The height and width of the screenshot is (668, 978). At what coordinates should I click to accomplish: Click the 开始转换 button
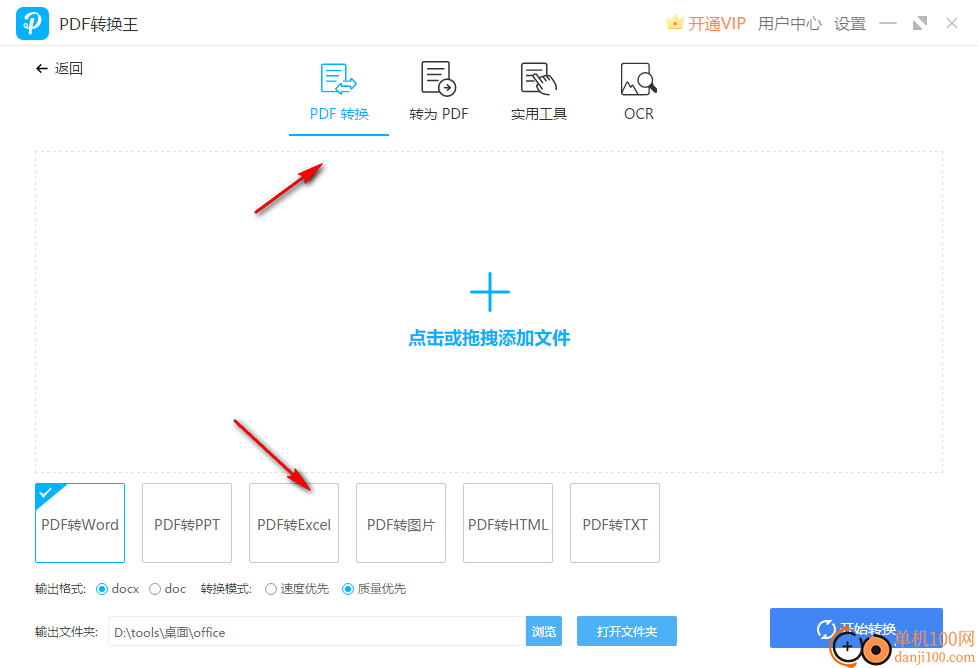pos(856,628)
